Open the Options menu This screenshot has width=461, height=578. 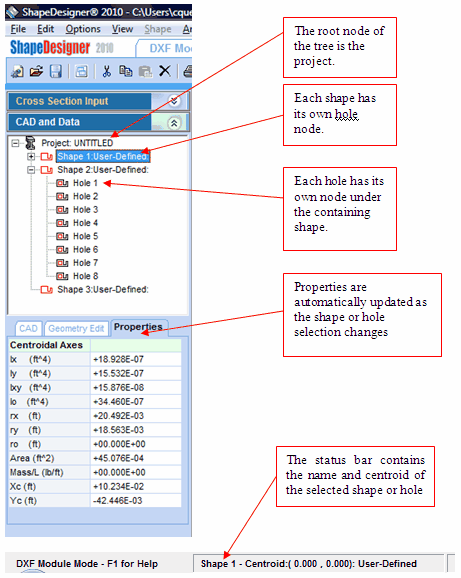pos(83,29)
